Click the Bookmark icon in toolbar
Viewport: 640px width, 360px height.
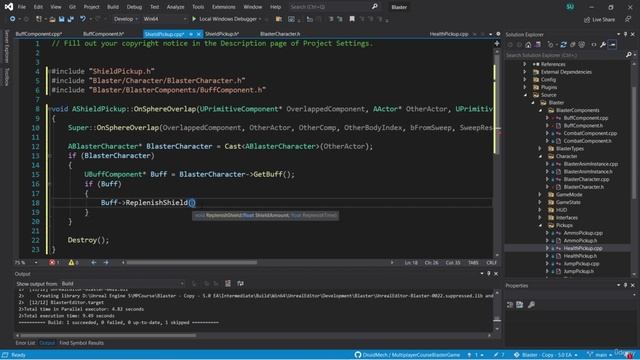point(352,19)
